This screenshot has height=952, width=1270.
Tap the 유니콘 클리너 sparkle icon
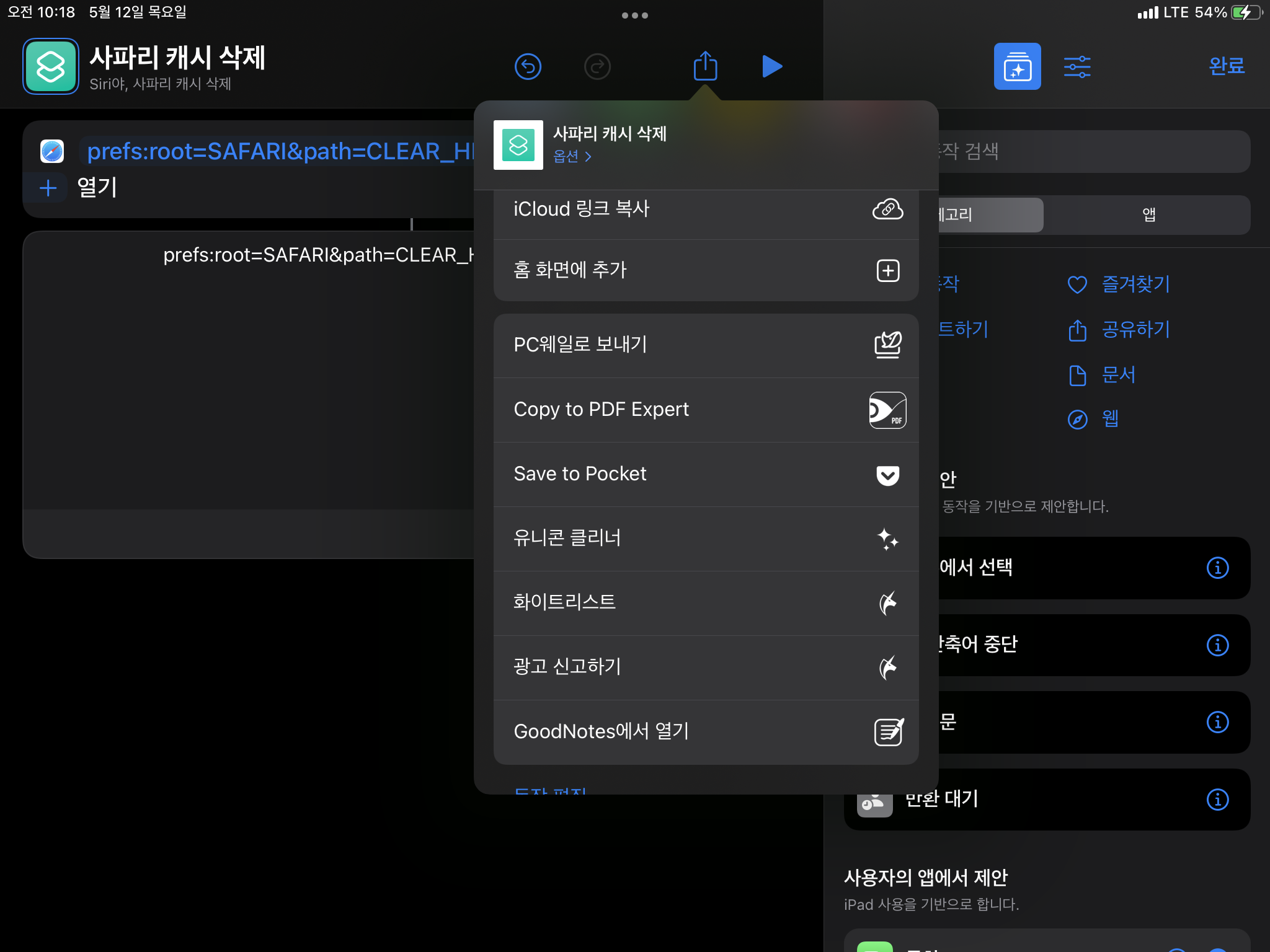pyautogui.click(x=888, y=539)
